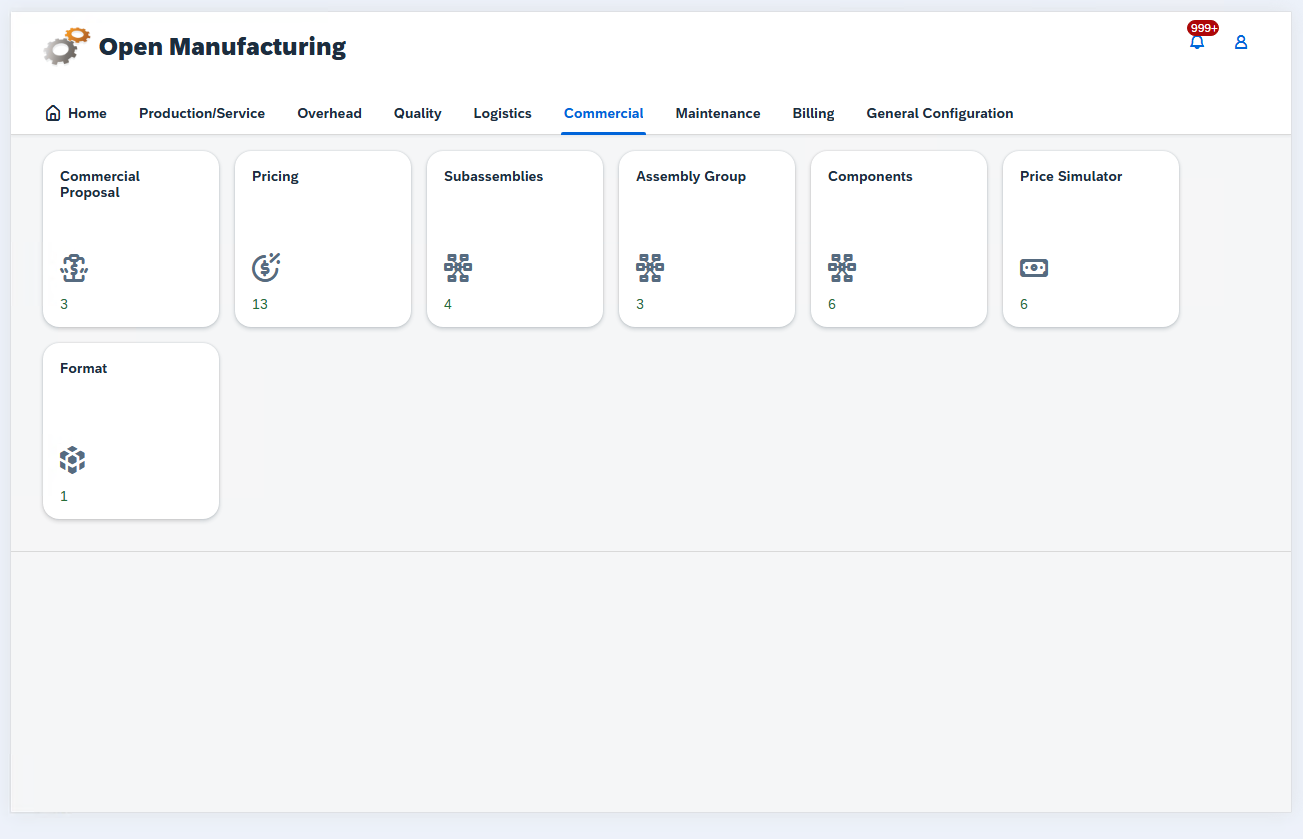Go to the Home tab

(x=76, y=113)
